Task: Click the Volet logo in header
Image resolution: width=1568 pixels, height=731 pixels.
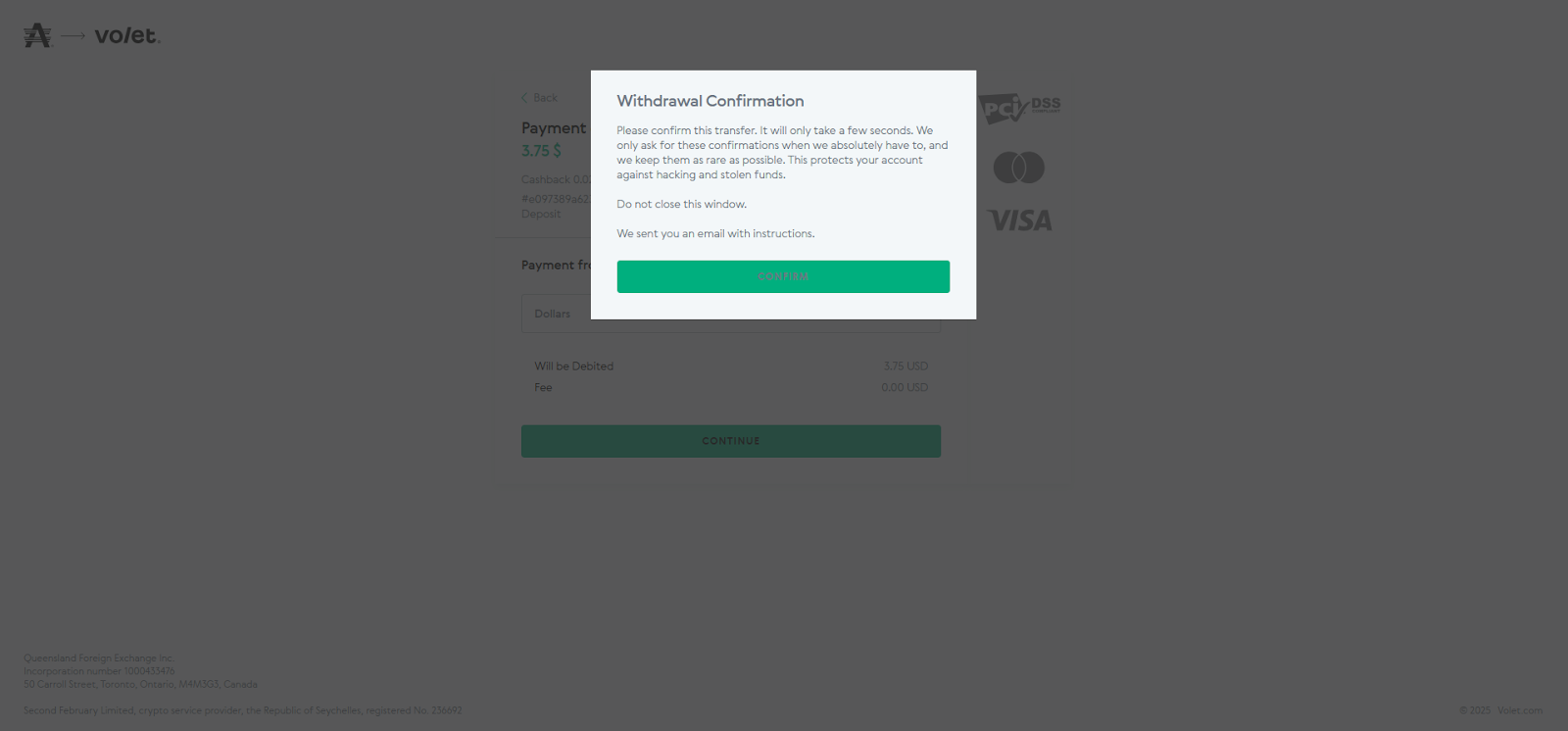Action: [127, 35]
